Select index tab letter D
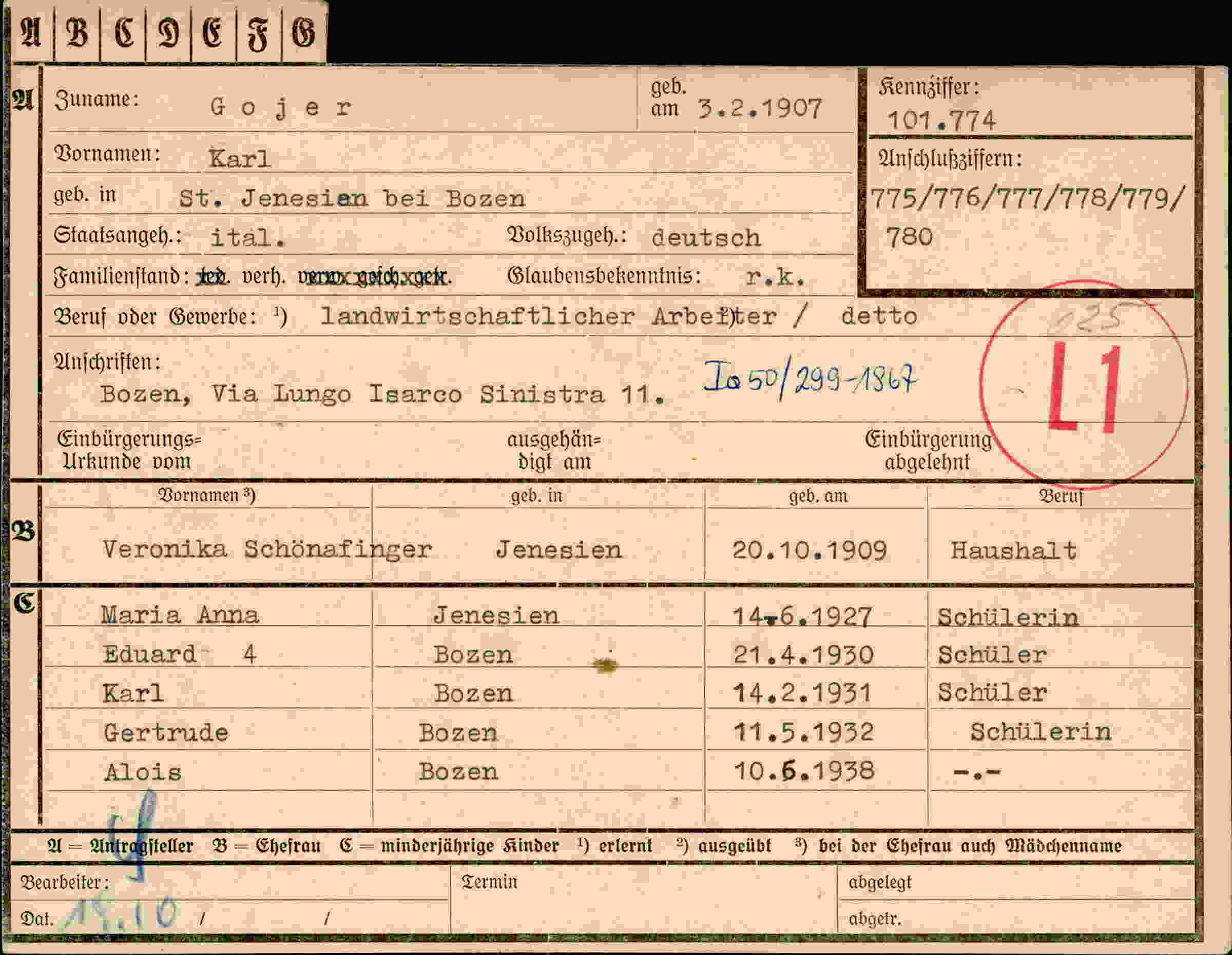 click(x=169, y=32)
